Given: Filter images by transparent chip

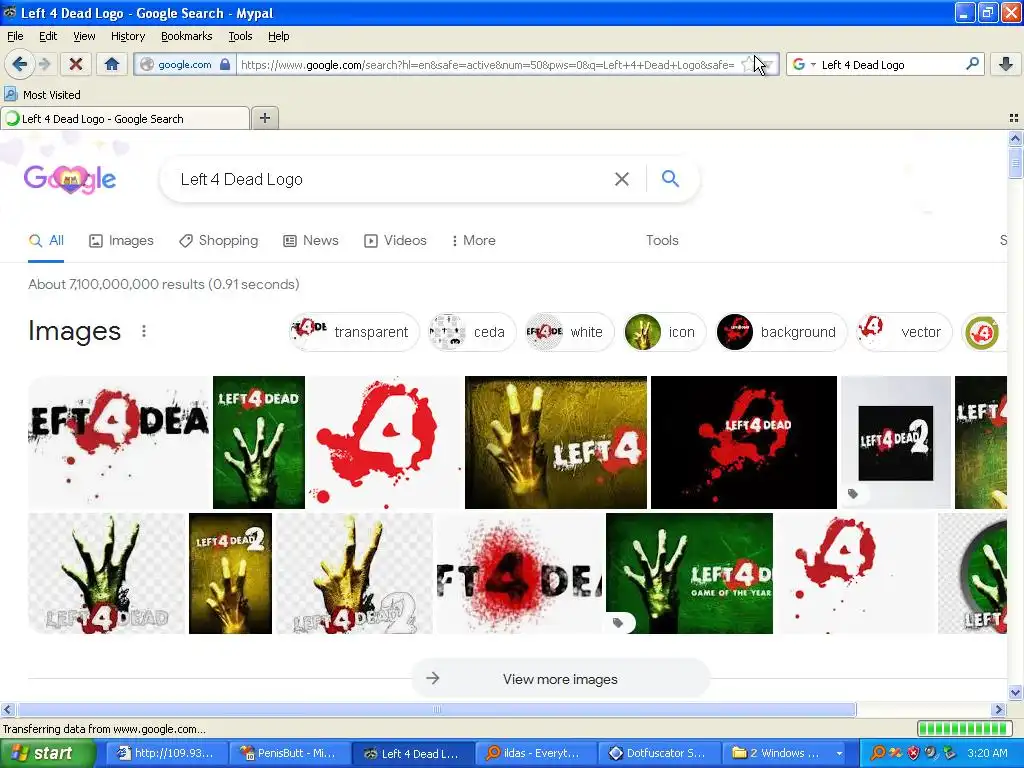Looking at the screenshot, I should (x=353, y=332).
